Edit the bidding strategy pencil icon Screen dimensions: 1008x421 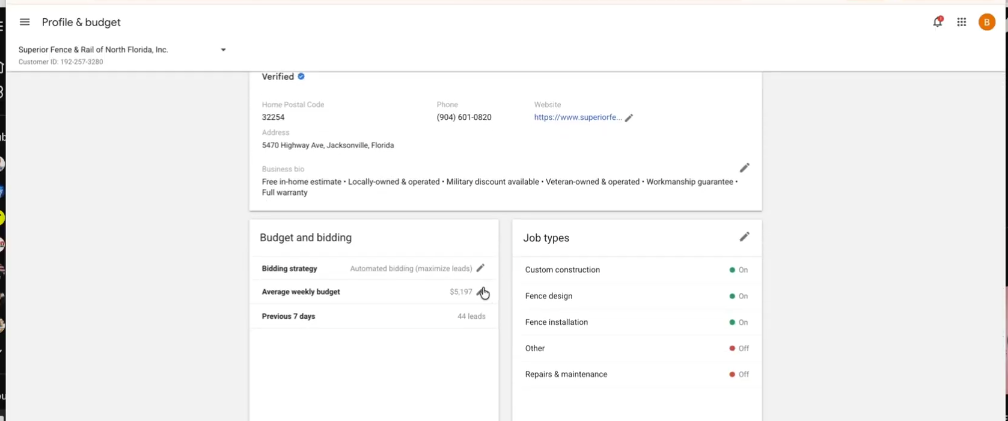[x=480, y=268]
